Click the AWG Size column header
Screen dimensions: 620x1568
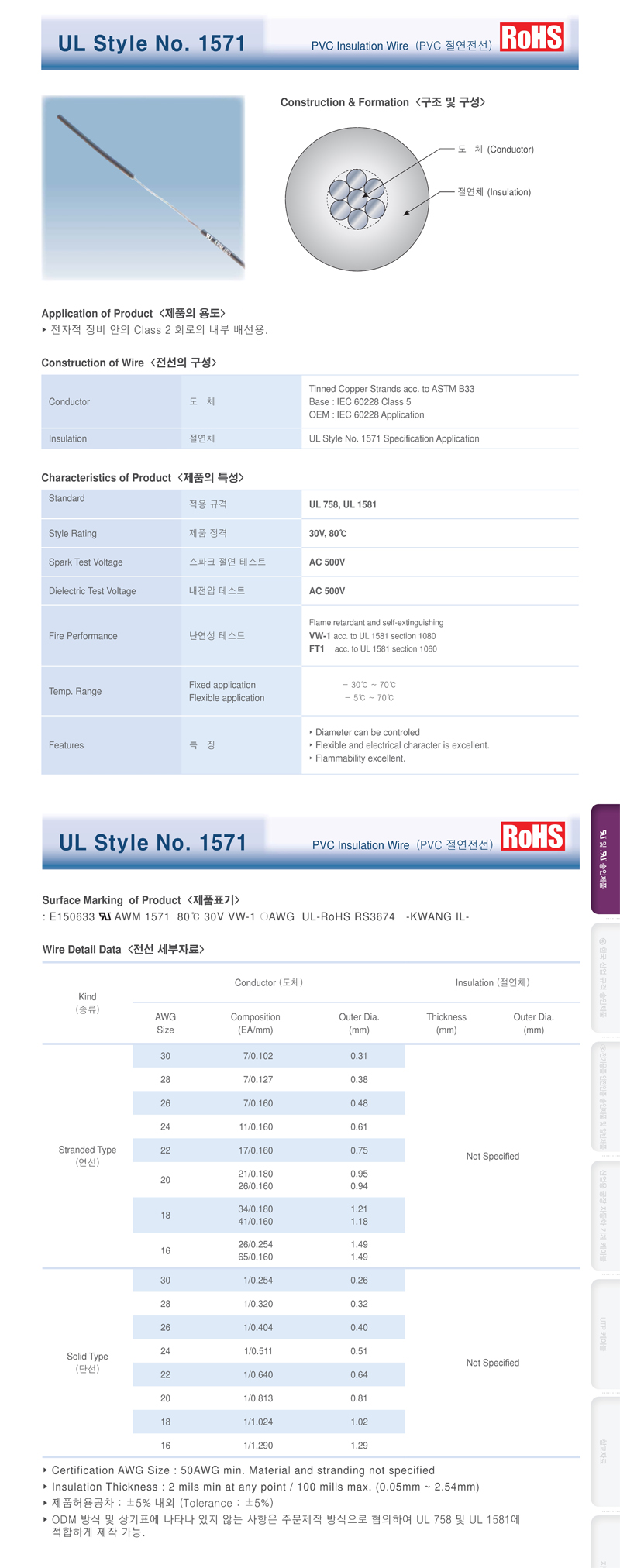click(165, 1023)
